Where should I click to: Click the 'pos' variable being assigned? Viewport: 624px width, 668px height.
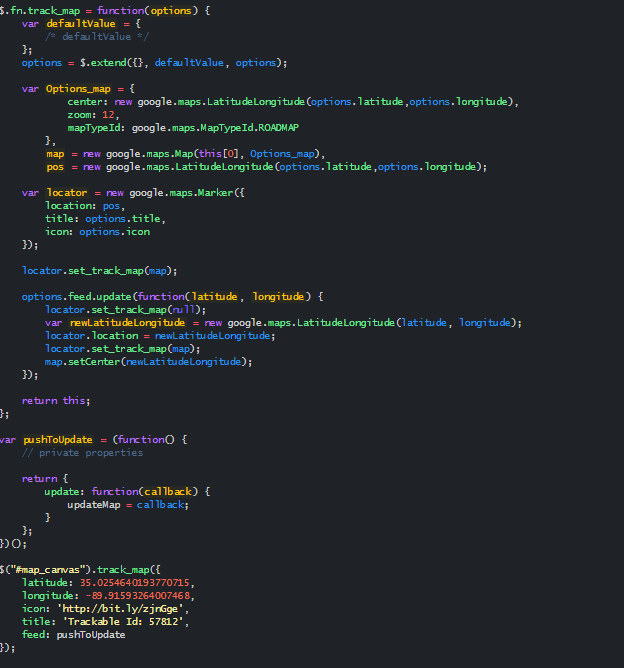[x=55, y=167]
